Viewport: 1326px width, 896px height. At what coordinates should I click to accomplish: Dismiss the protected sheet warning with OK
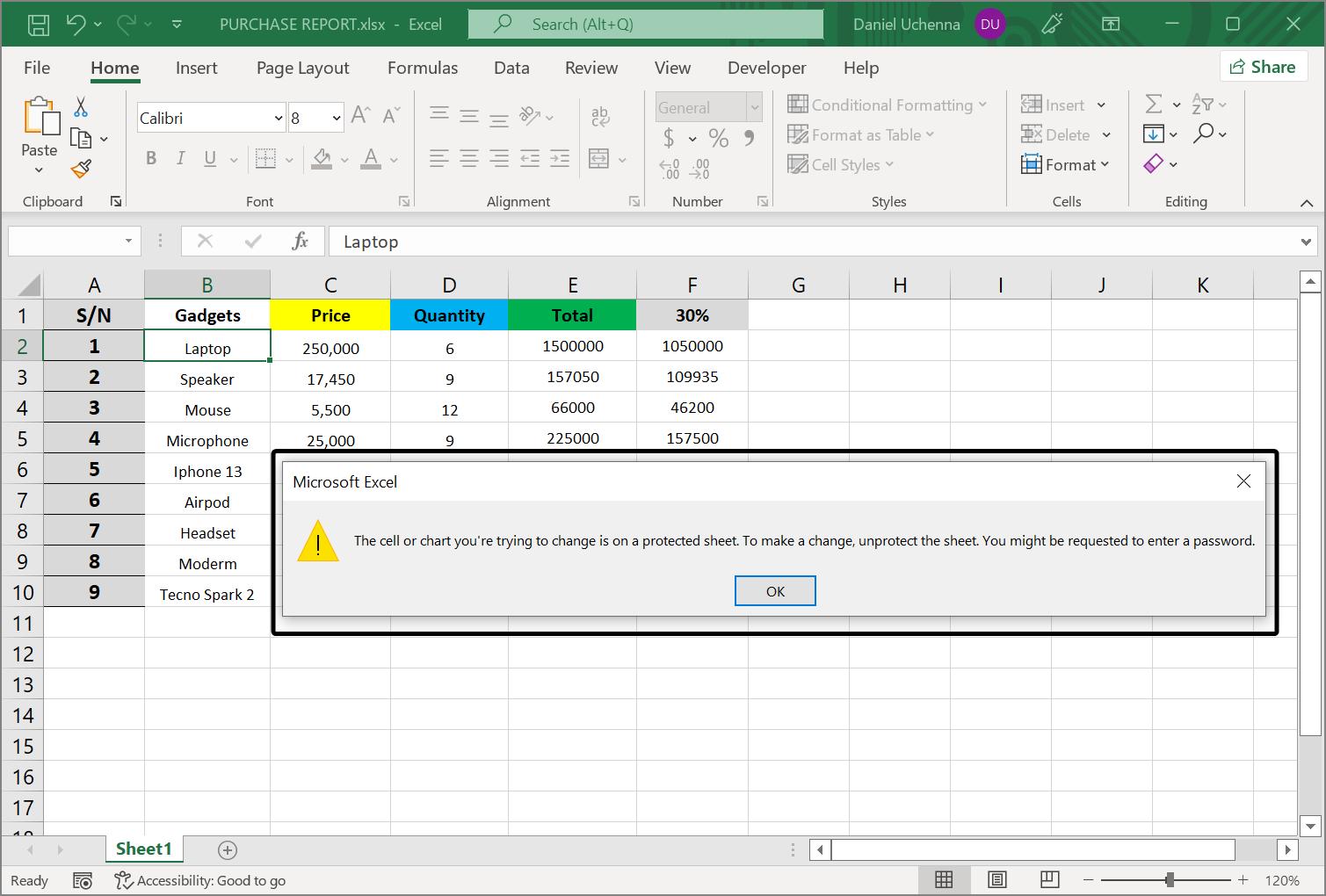[x=775, y=590]
